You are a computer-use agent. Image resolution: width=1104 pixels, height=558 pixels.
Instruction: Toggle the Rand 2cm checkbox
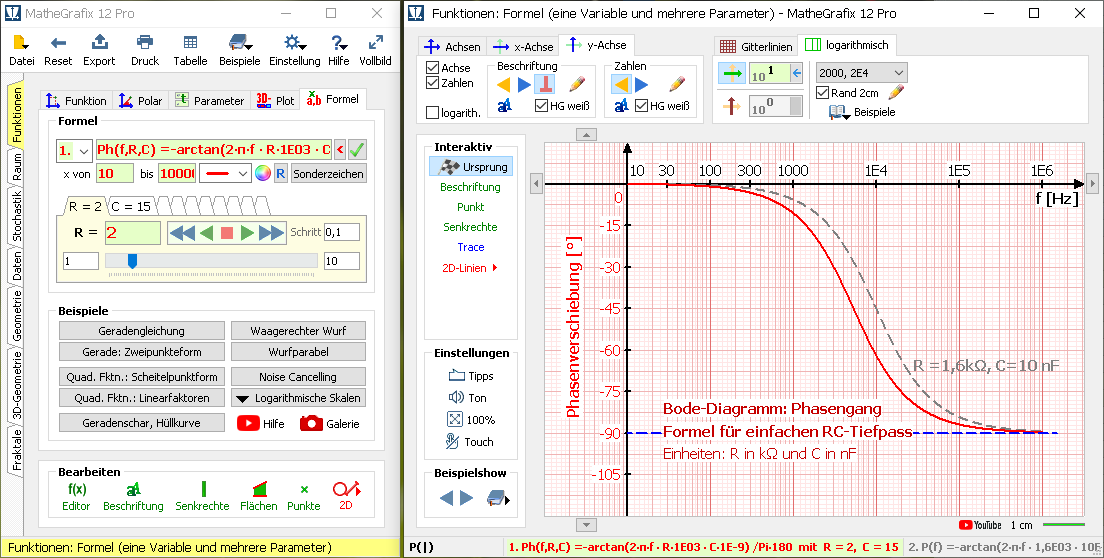tap(822, 92)
